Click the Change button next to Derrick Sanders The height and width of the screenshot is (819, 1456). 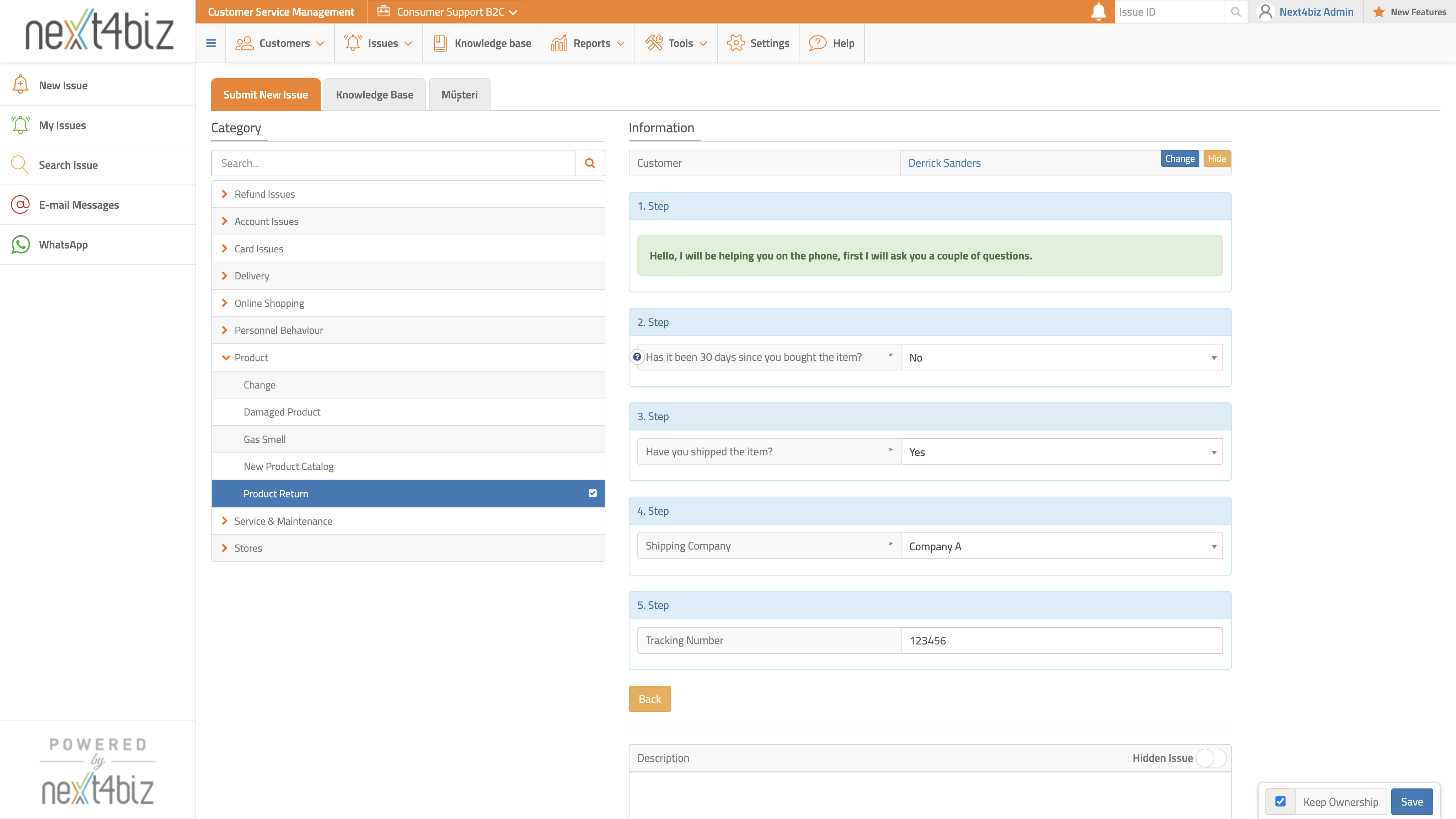tap(1179, 158)
